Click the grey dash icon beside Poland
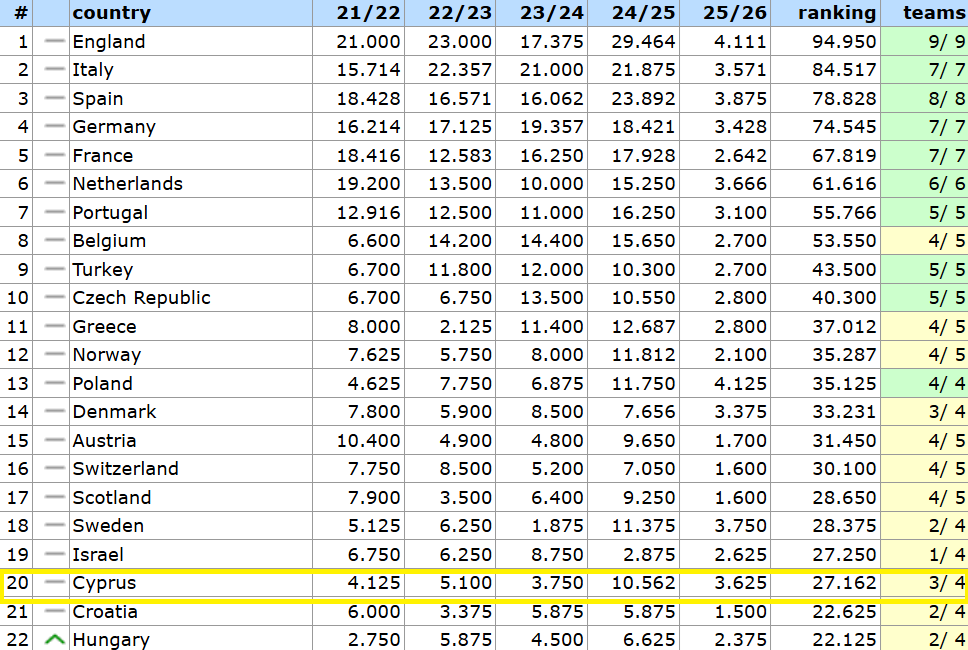The height and width of the screenshot is (650, 968). pyautogui.click(x=55, y=384)
